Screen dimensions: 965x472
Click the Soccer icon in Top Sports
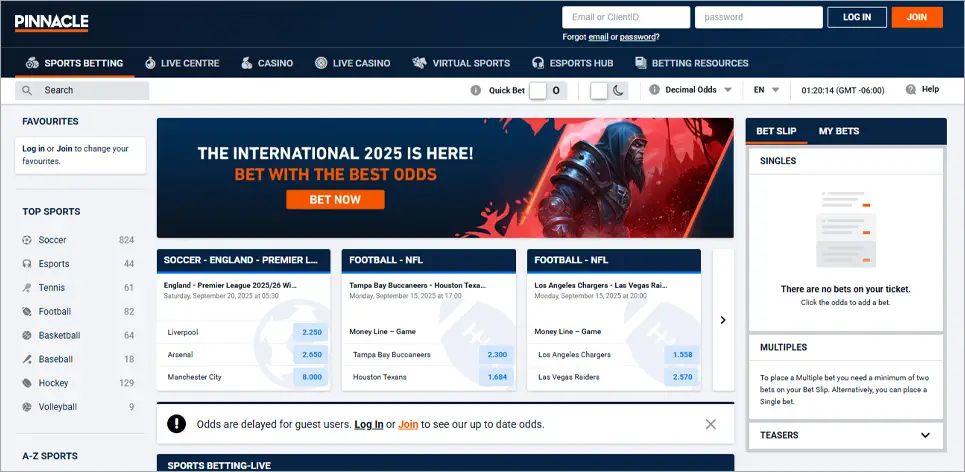click(x=27, y=240)
